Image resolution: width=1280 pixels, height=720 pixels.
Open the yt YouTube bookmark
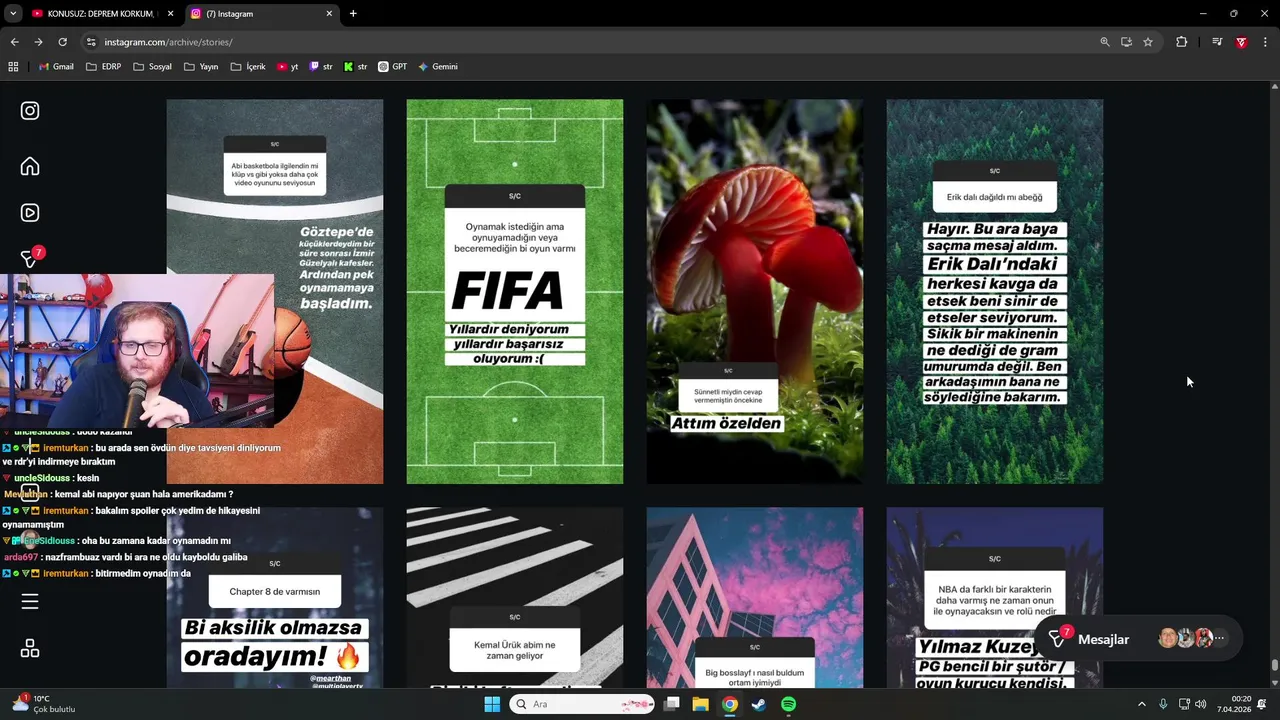click(x=288, y=67)
